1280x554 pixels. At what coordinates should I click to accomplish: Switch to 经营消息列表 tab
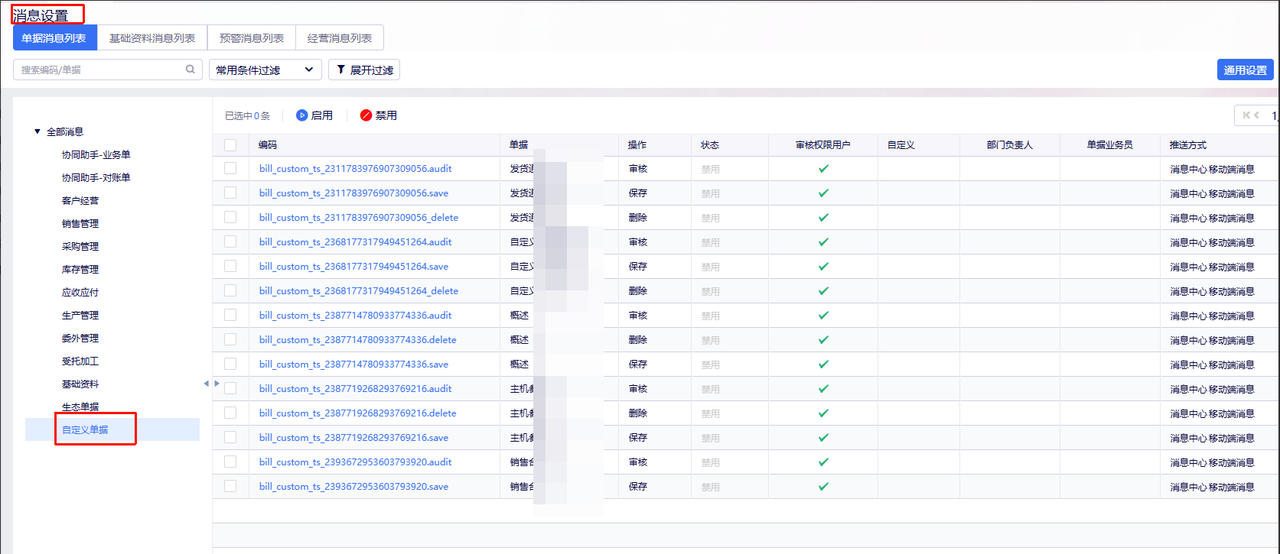340,38
